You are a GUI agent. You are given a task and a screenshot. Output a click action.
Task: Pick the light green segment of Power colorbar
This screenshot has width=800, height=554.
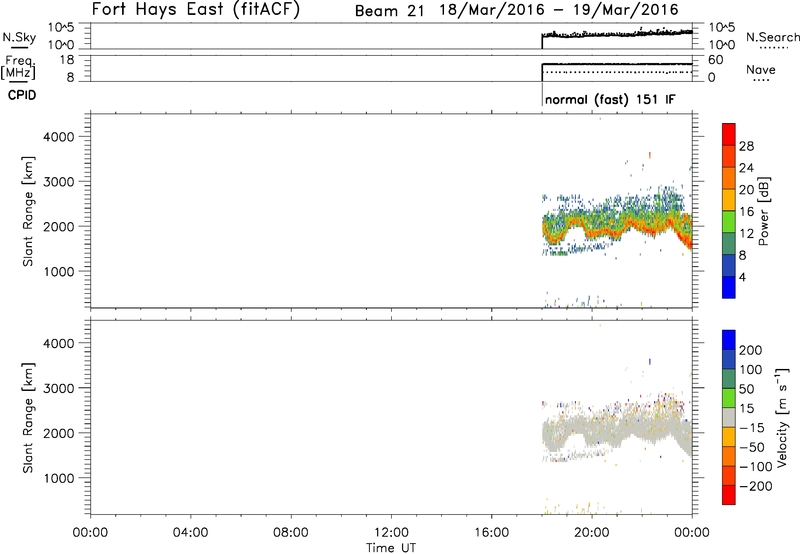(729, 221)
